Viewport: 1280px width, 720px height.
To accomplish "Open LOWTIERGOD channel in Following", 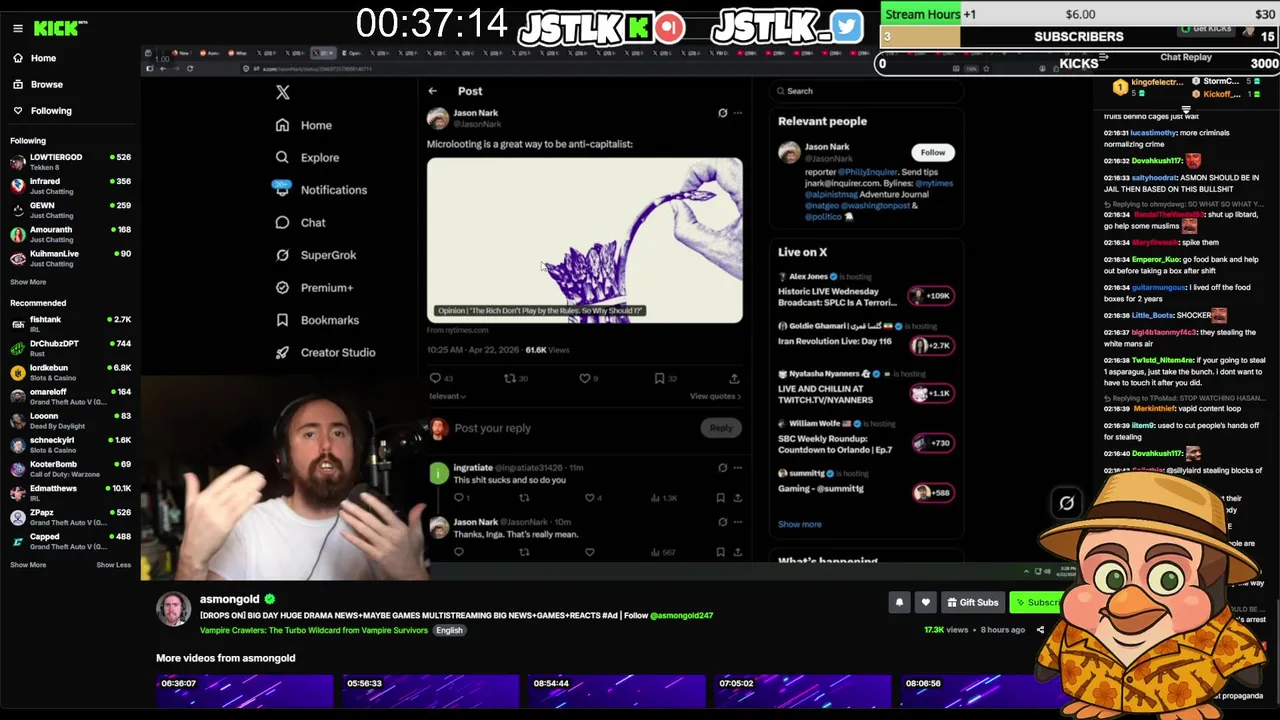I will click(x=70, y=162).
